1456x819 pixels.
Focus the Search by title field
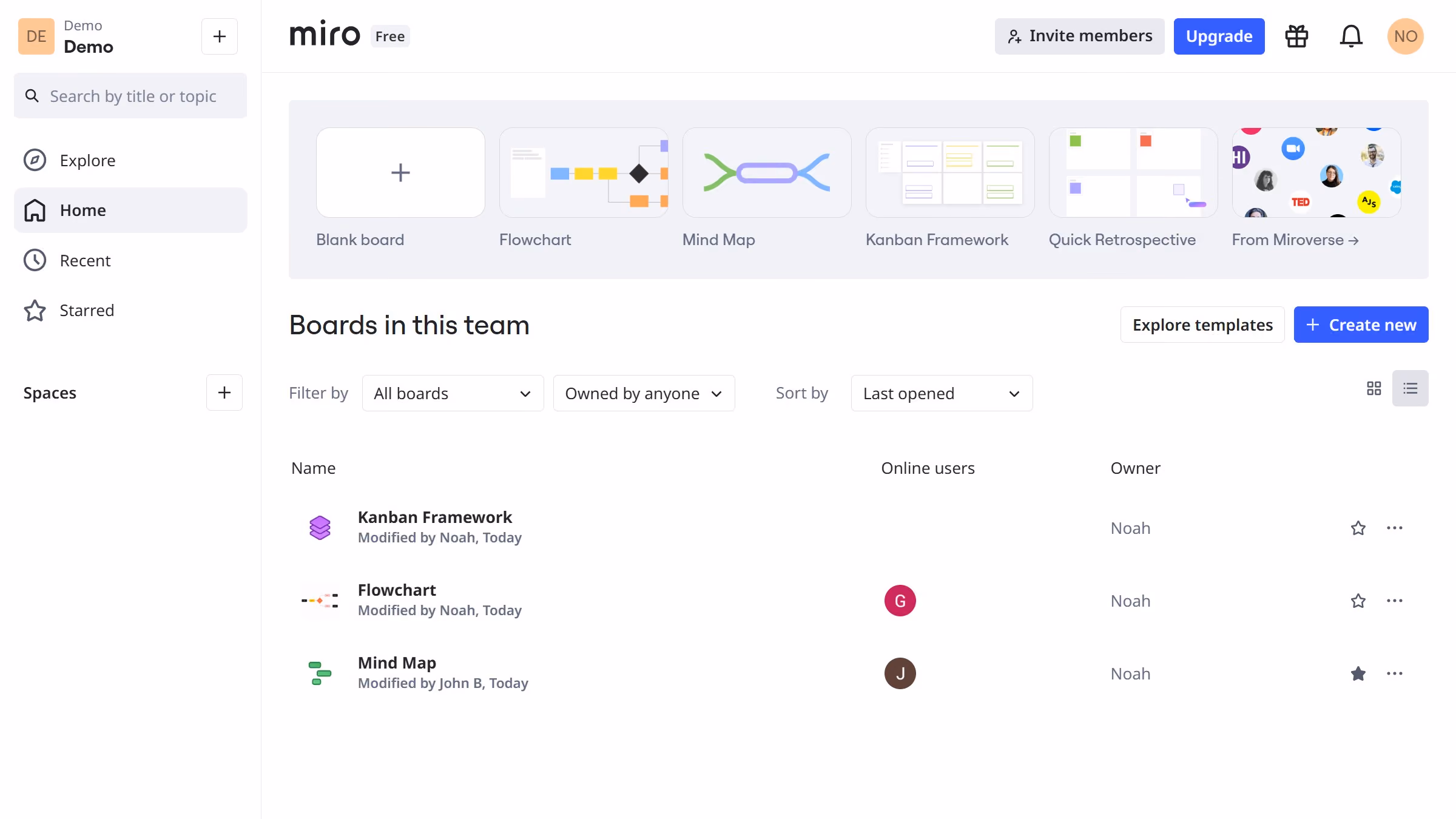pyautogui.click(x=130, y=96)
